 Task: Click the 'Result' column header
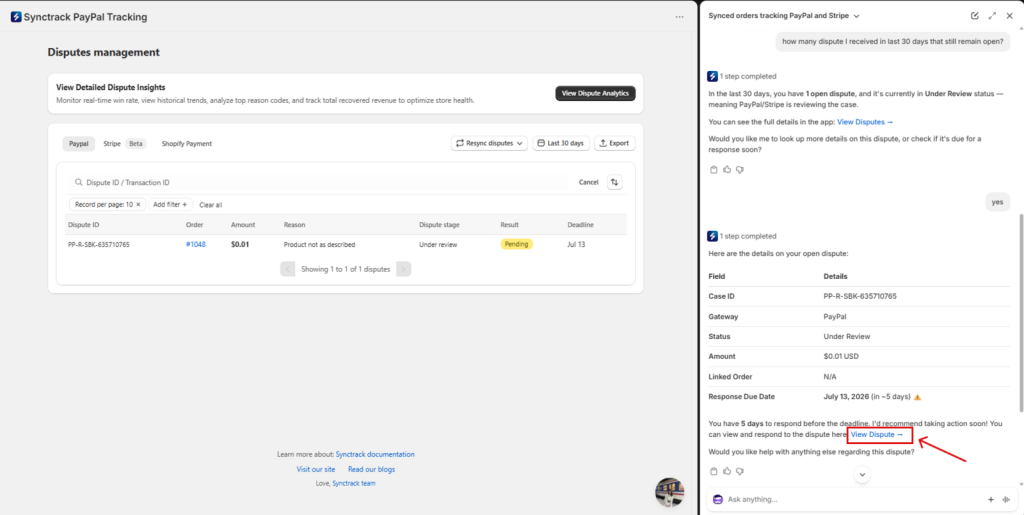[509, 225]
